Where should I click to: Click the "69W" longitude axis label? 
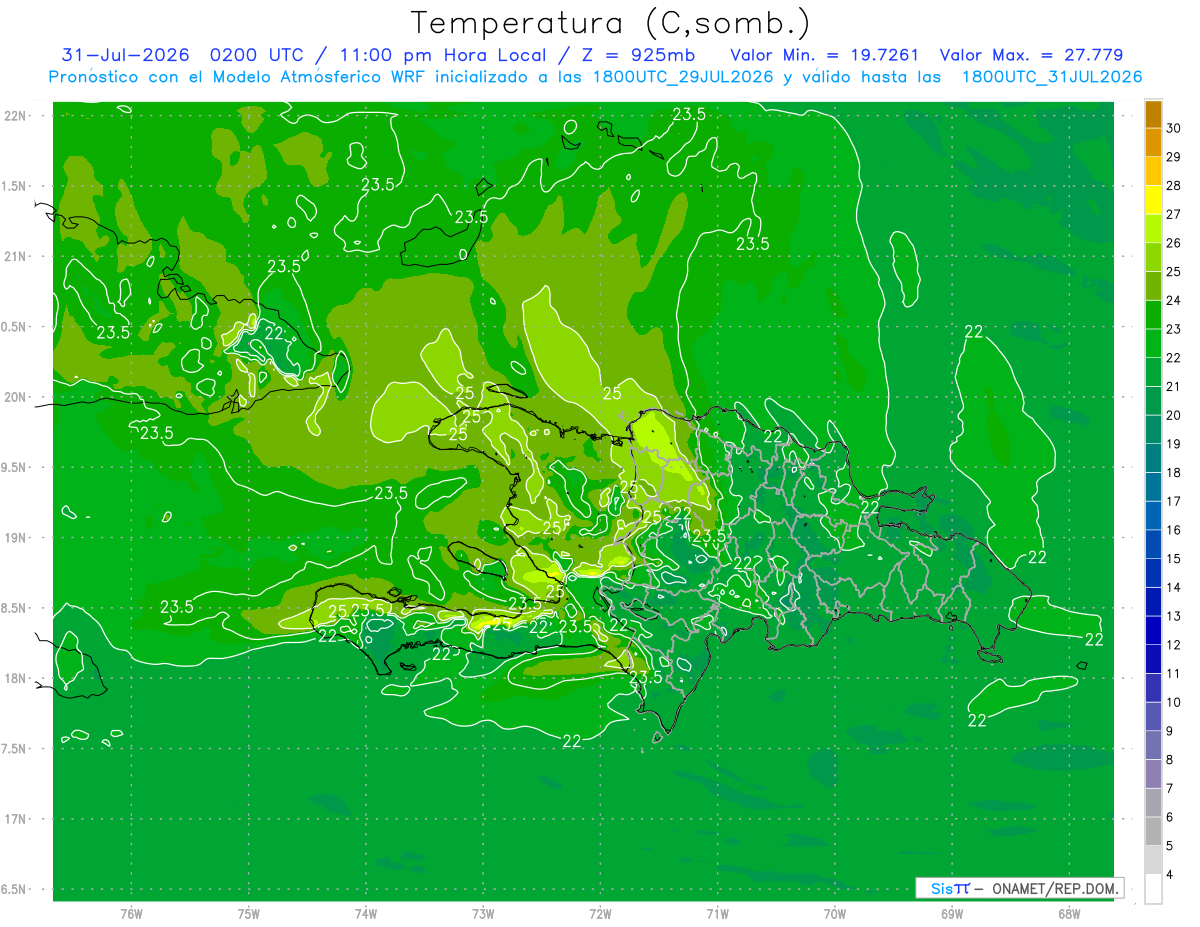[951, 914]
